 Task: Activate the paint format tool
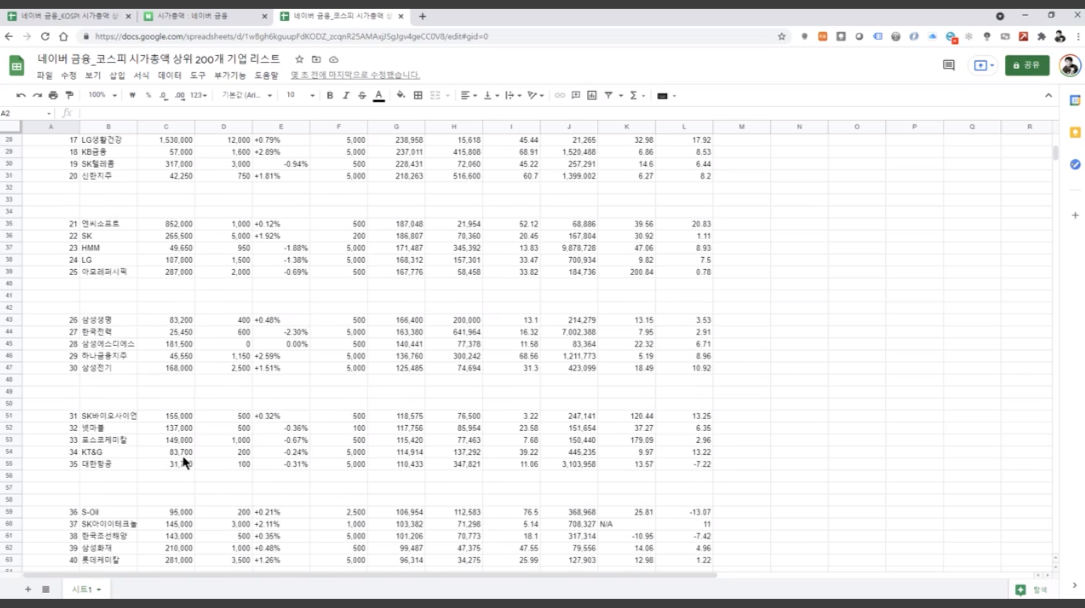pyautogui.click(x=69, y=95)
